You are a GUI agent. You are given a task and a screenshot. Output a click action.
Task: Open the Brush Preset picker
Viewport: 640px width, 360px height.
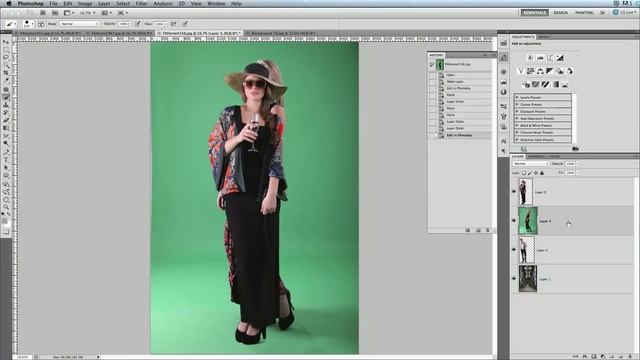(x=27, y=24)
